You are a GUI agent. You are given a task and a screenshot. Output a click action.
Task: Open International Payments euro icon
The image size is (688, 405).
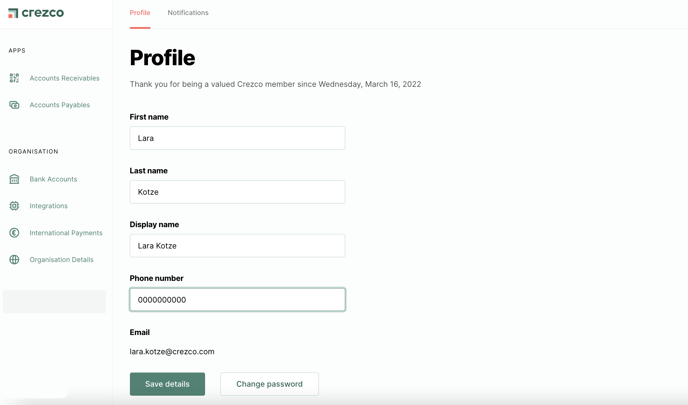pyautogui.click(x=14, y=233)
